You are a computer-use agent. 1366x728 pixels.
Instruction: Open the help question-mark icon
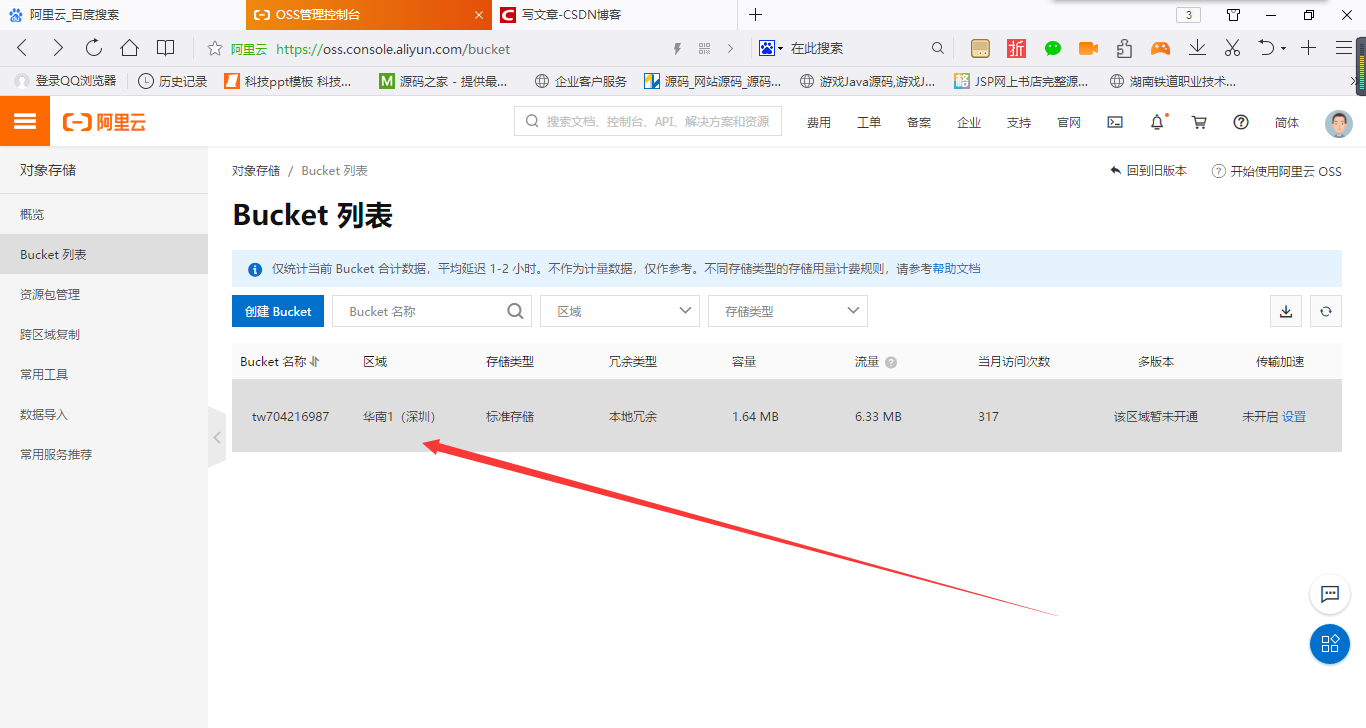(x=1240, y=121)
